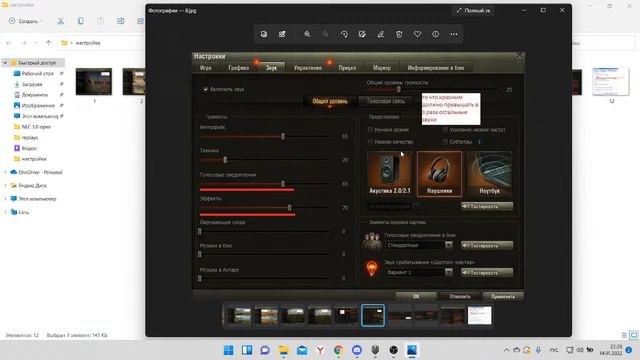640x360 pixels.
Task: Select the 'Голосовая связь' sub-tab
Action: click(386, 101)
